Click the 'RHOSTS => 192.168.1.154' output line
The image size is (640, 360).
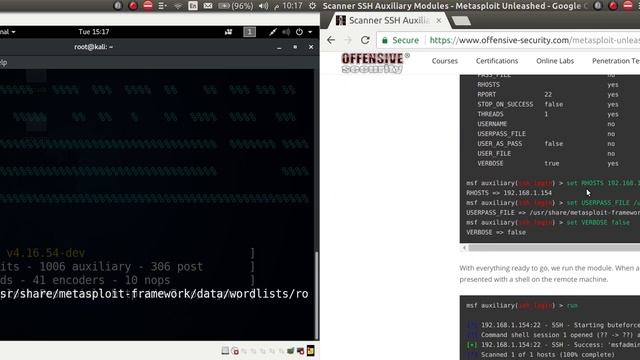tap(509, 193)
